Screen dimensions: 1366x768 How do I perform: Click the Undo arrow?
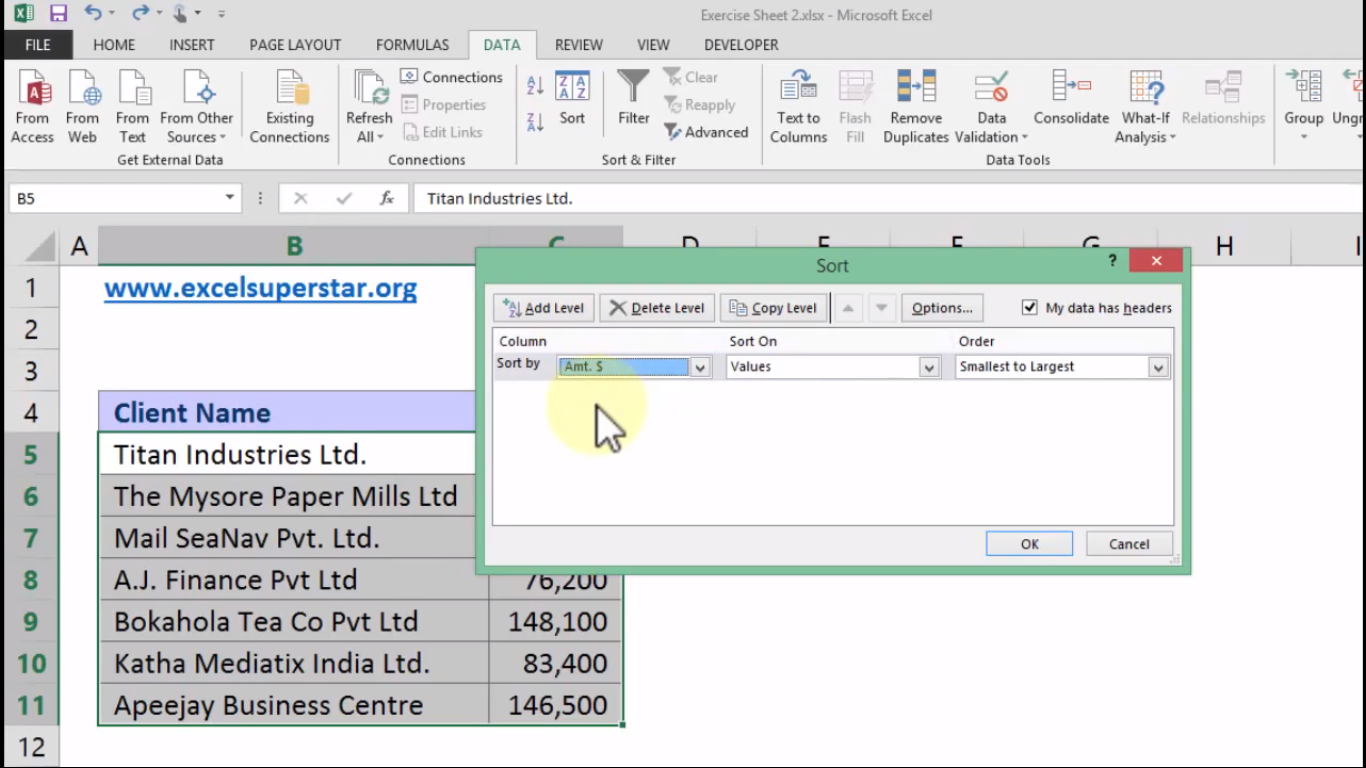(92, 14)
